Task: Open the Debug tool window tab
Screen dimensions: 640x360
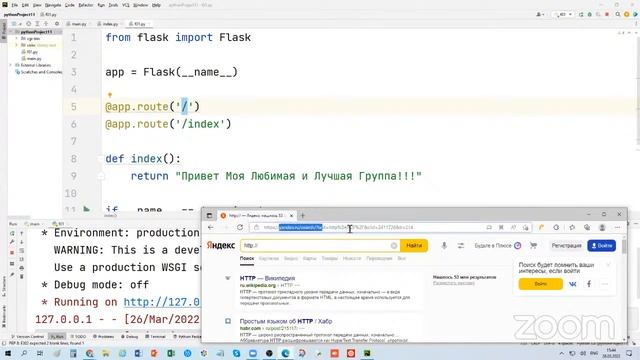Action: tap(130, 337)
